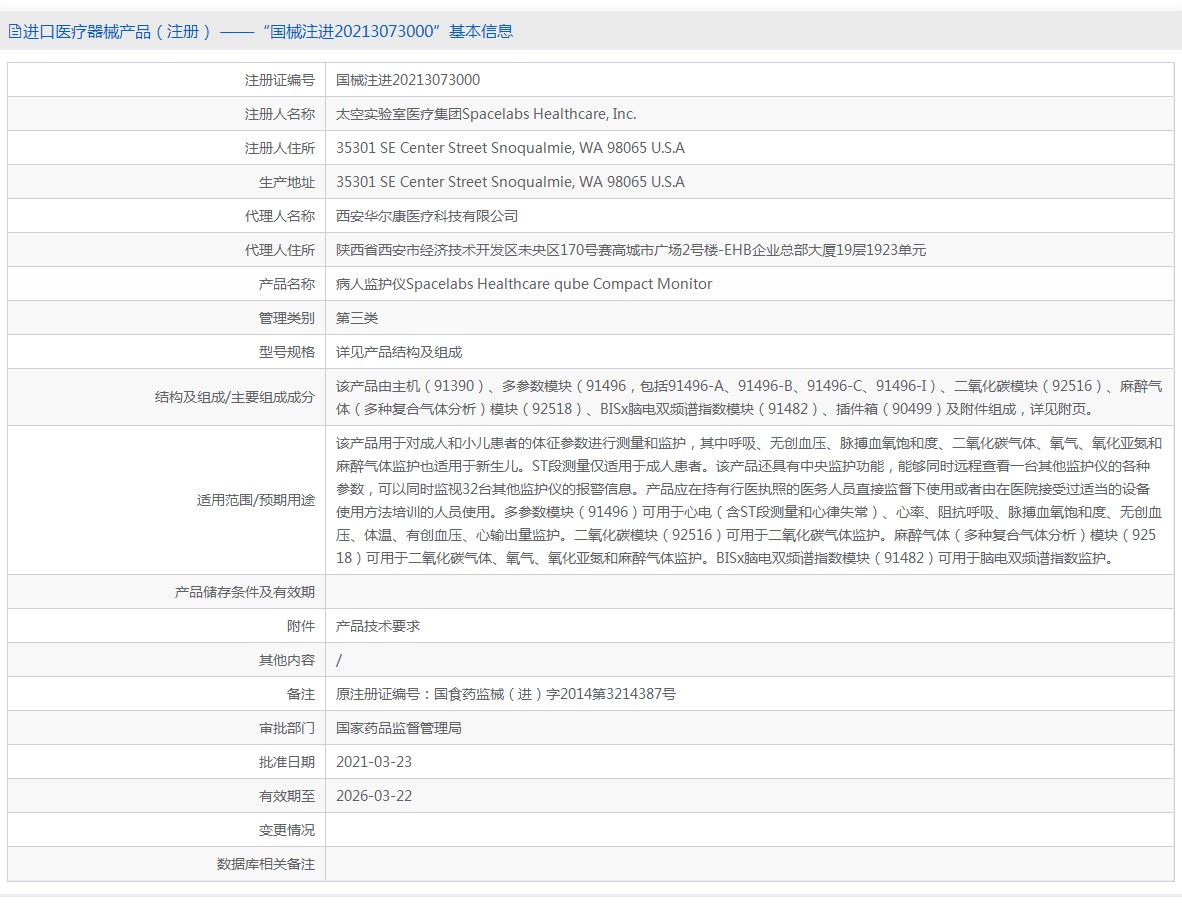
Task: Click the 备注 label
Action: click(301, 694)
